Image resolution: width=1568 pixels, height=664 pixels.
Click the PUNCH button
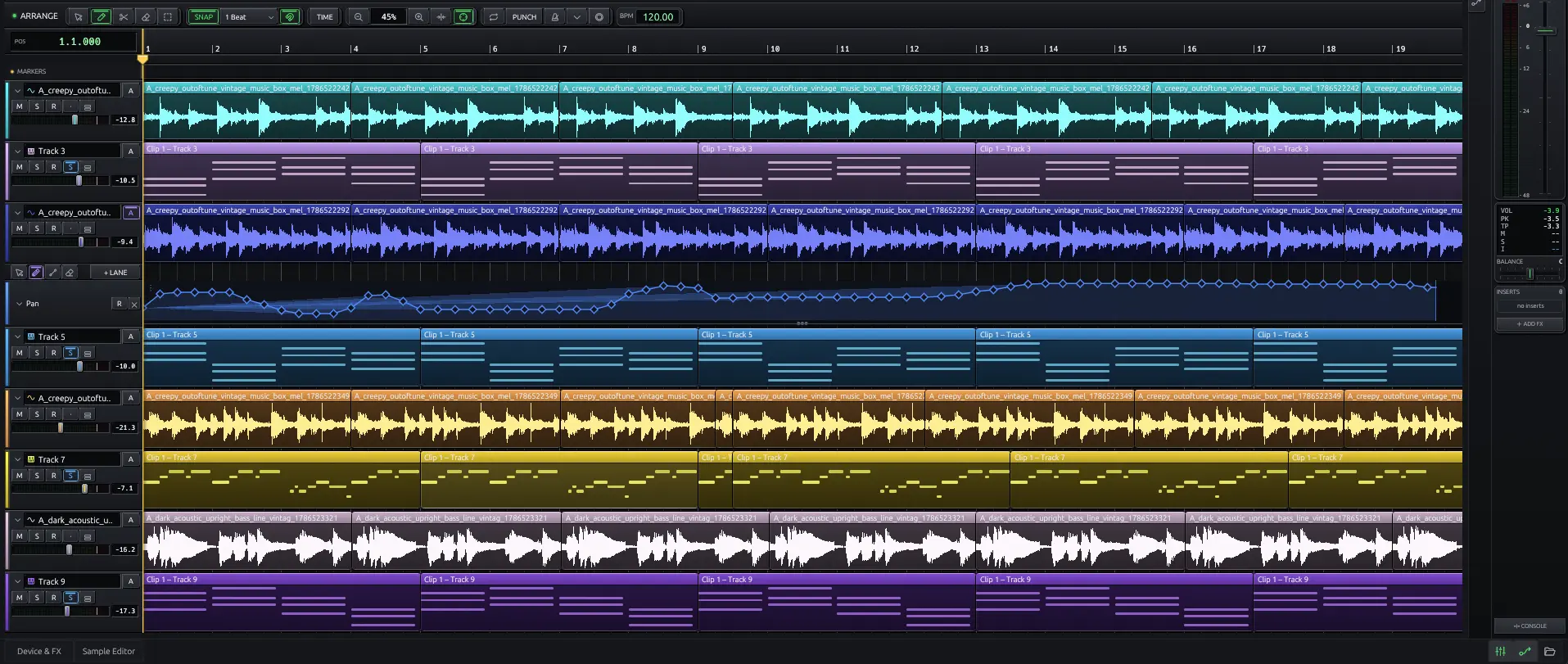pos(524,16)
